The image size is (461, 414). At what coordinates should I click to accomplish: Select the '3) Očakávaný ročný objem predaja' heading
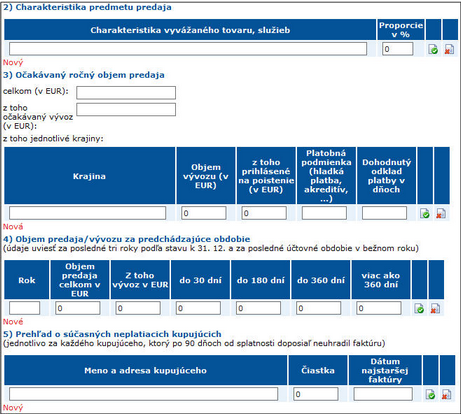pyautogui.click(x=84, y=75)
